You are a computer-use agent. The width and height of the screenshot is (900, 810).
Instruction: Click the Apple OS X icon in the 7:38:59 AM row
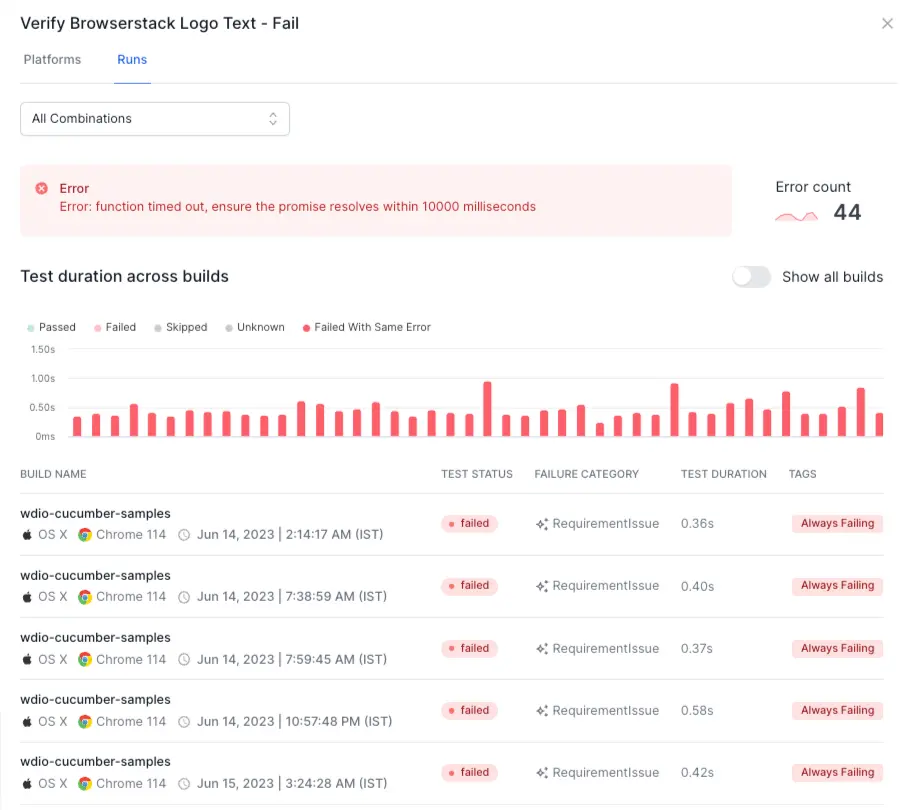[27, 597]
